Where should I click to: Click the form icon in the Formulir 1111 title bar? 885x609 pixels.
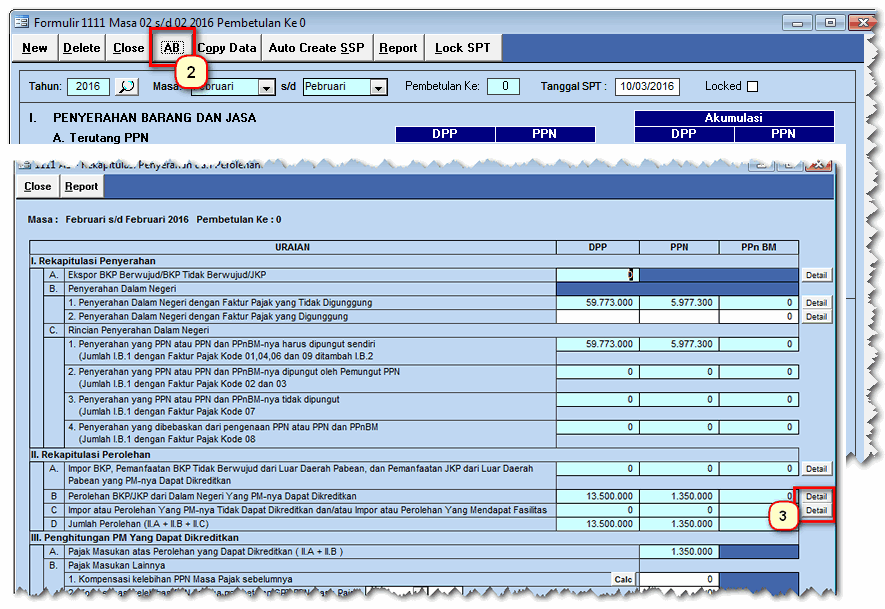coord(21,22)
